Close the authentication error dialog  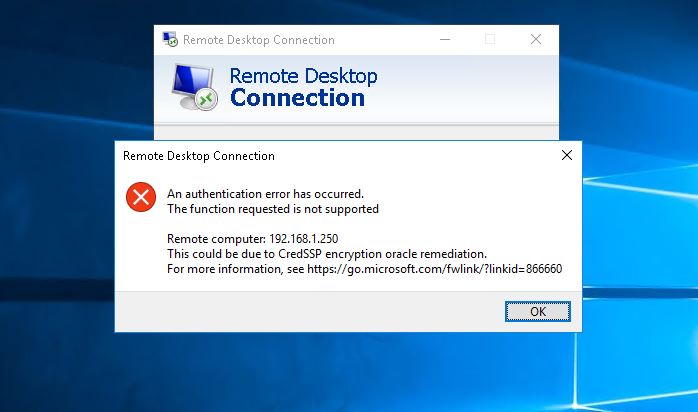[567, 155]
